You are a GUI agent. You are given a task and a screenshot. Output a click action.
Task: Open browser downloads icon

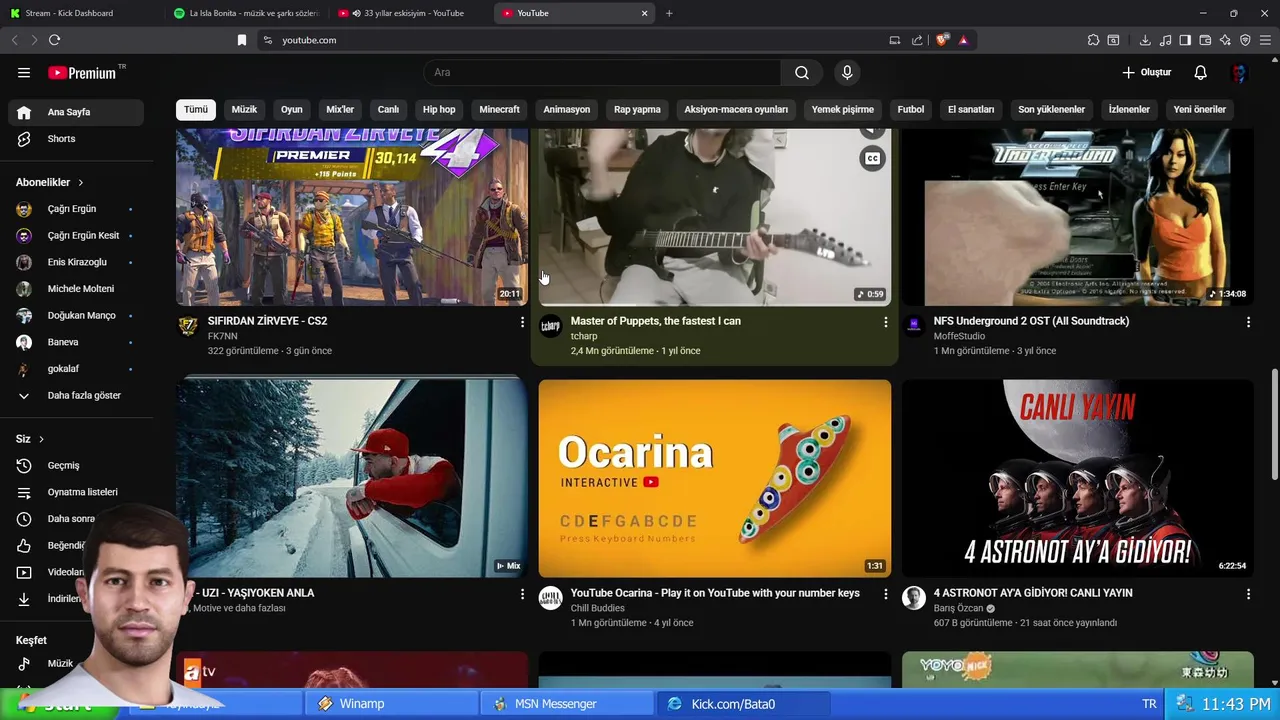click(x=1145, y=40)
